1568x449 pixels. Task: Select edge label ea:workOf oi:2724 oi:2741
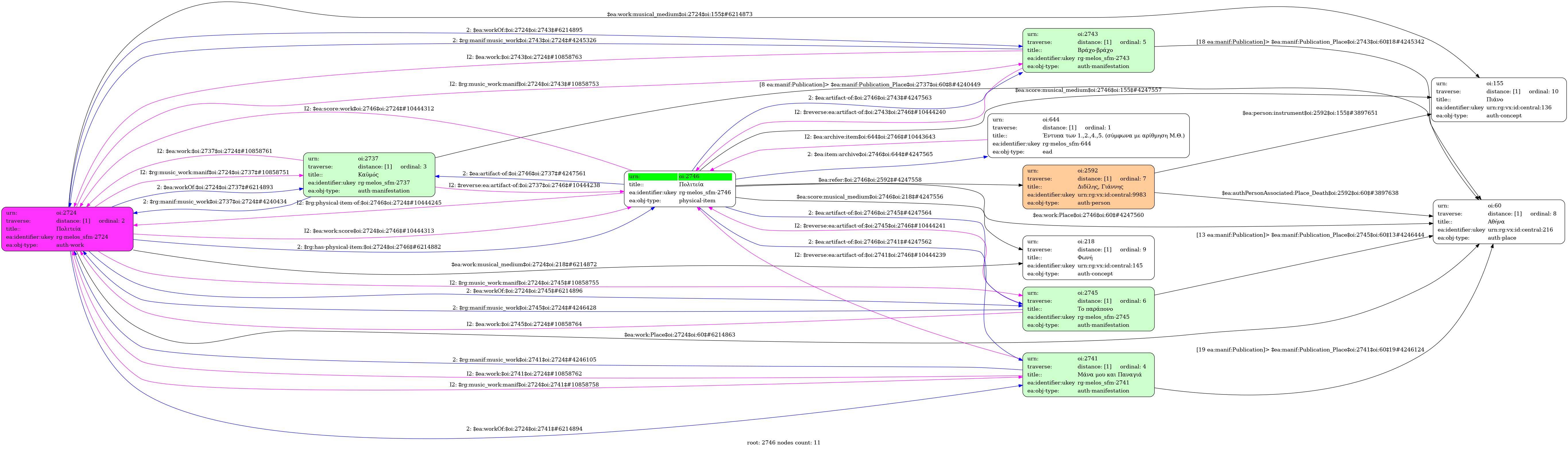click(524, 429)
